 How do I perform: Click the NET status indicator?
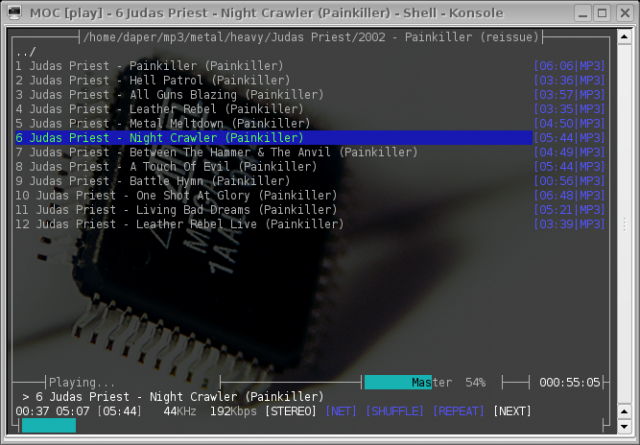coord(341,411)
